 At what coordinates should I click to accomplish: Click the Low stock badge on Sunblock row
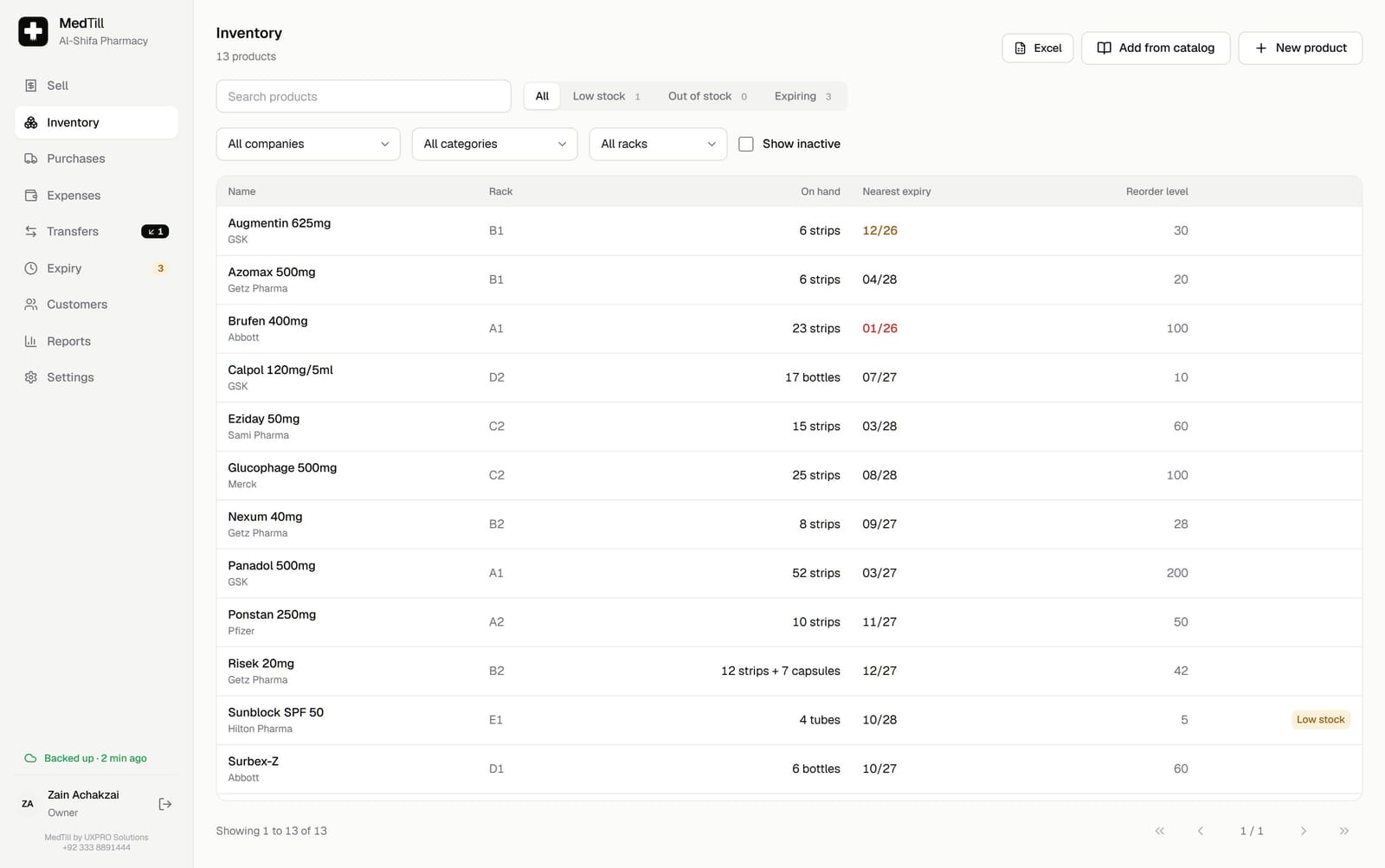[x=1320, y=720]
